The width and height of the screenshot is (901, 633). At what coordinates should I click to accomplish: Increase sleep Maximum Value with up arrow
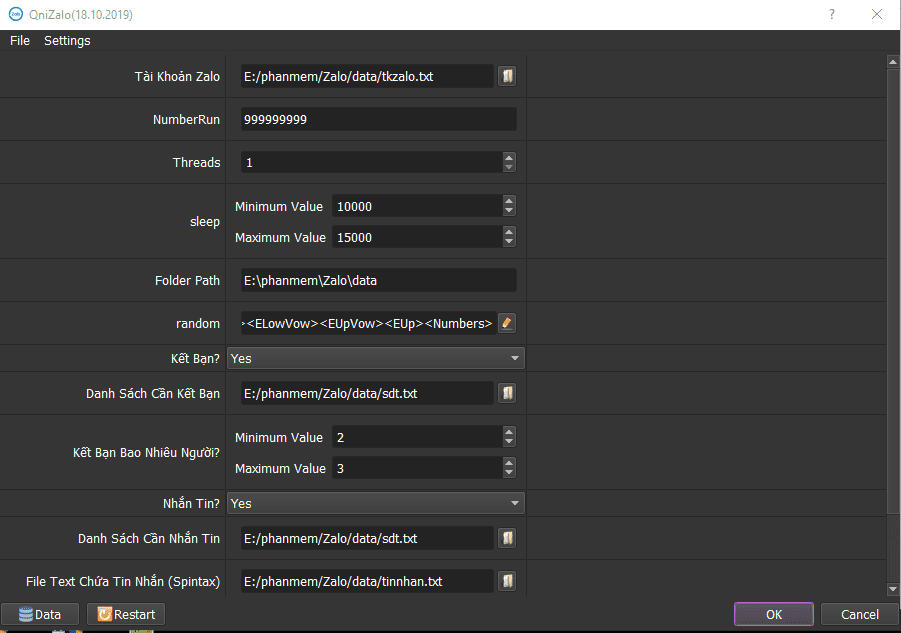tap(509, 232)
